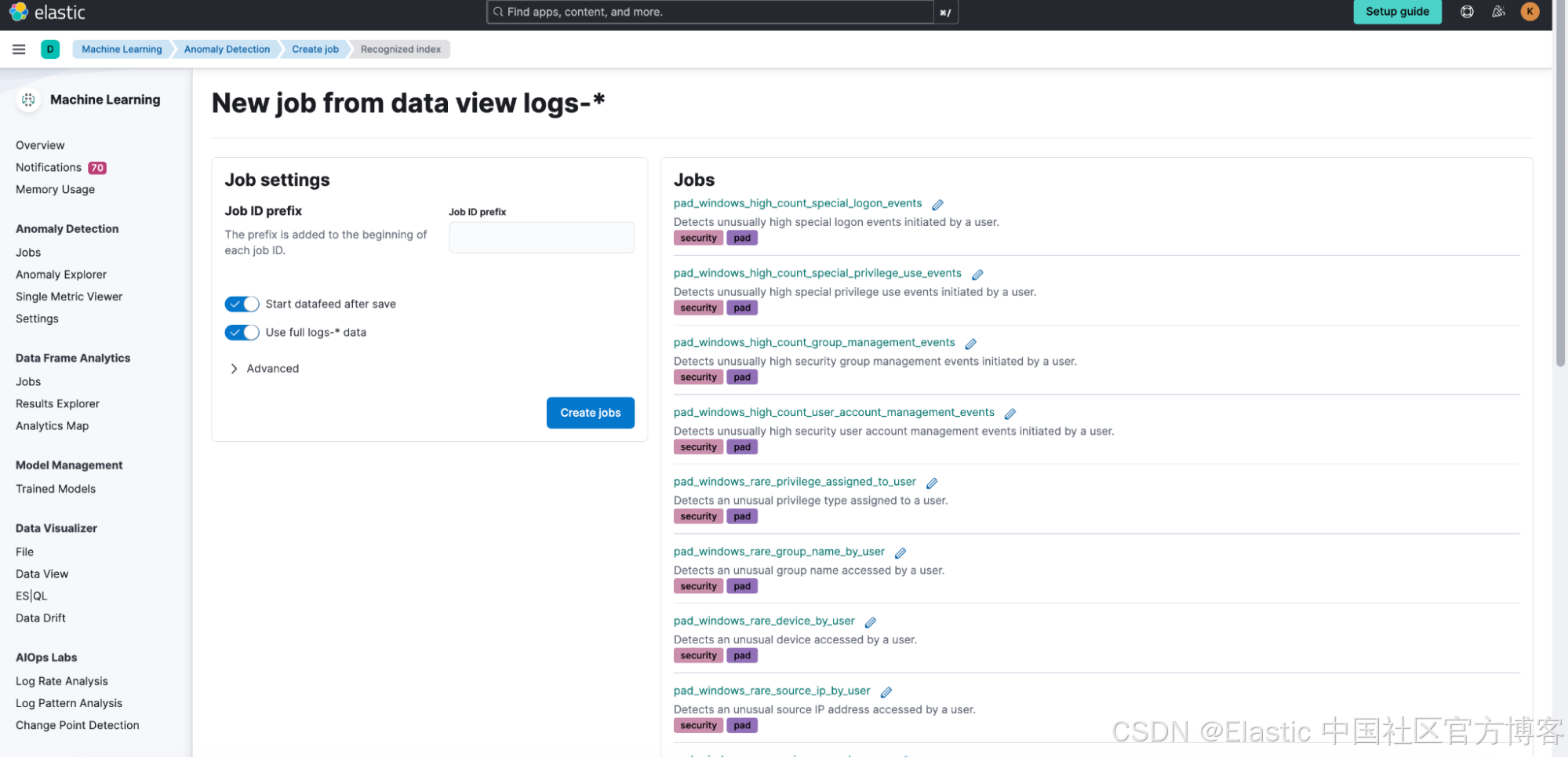1568x758 pixels.
Task: Open Single Metric Viewer
Action: tap(69, 297)
